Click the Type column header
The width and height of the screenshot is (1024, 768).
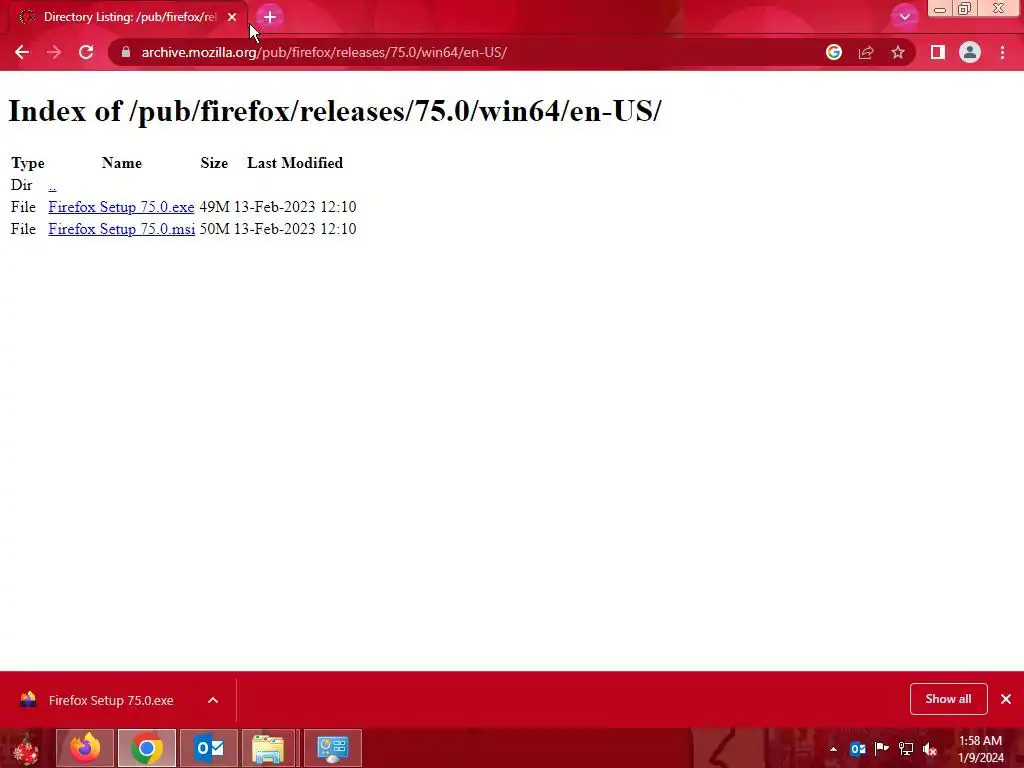(27, 163)
